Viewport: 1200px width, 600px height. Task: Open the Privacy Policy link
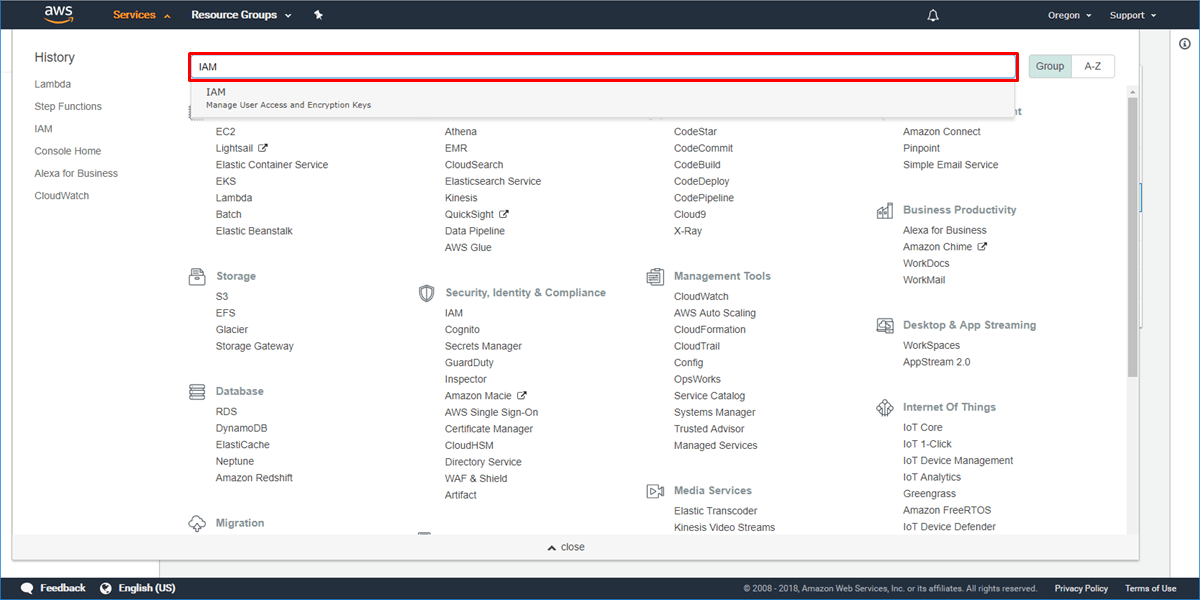click(x=1081, y=588)
